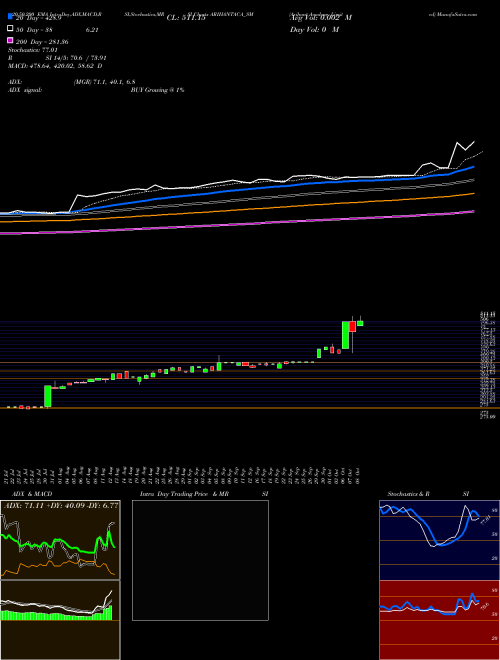Click the MunafaSutra.com watermark link at top right

(x=453, y=14)
